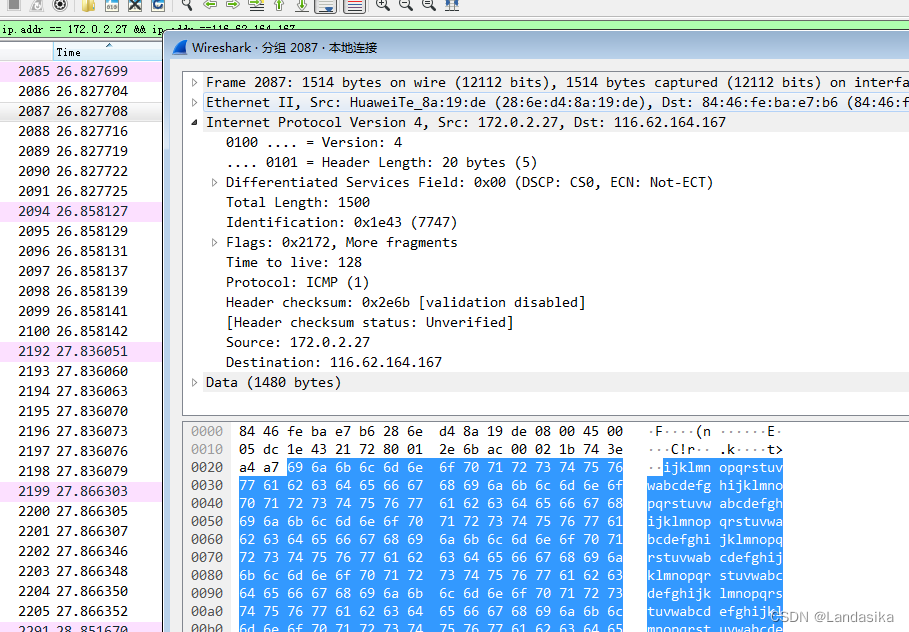909x632 pixels.
Task: Click the highlighted hex row at 0030
Action: [x=431, y=485]
